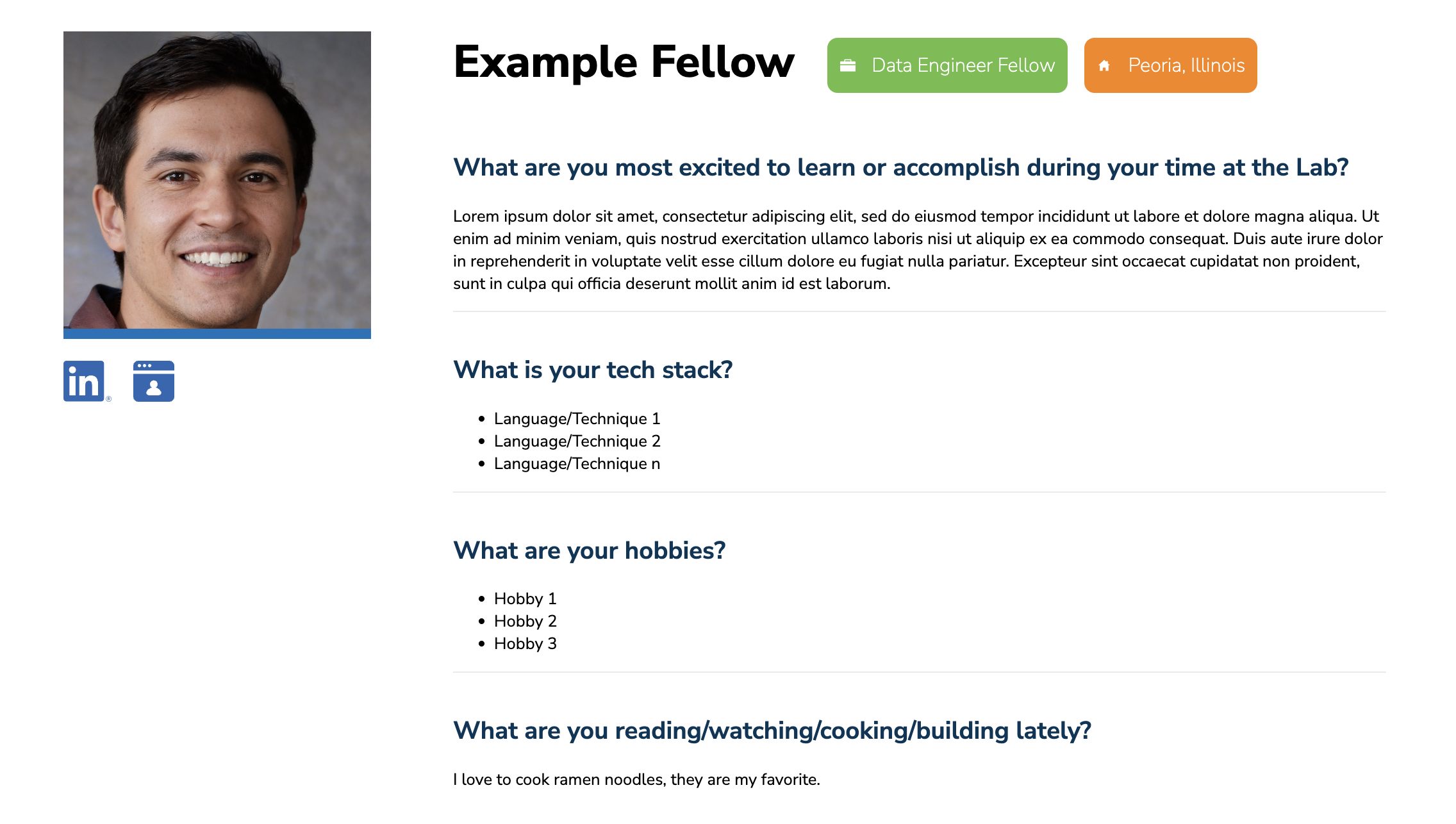
Task: Click the 'What is your tech stack?' heading
Action: (593, 369)
